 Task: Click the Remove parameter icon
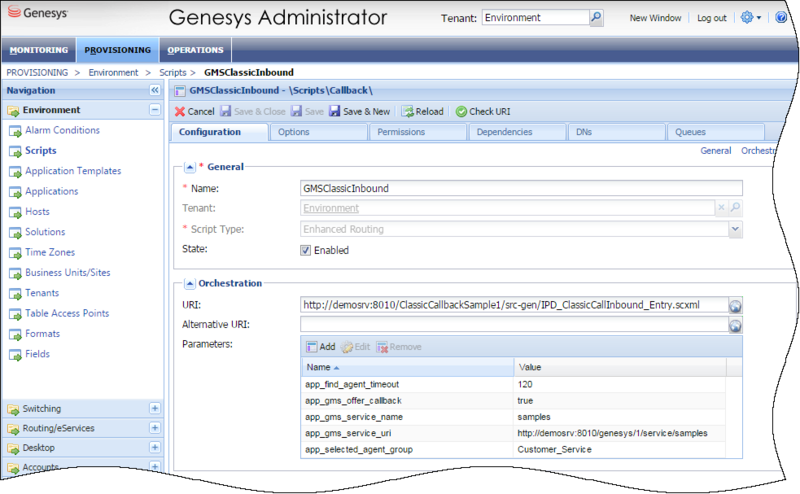(382, 347)
